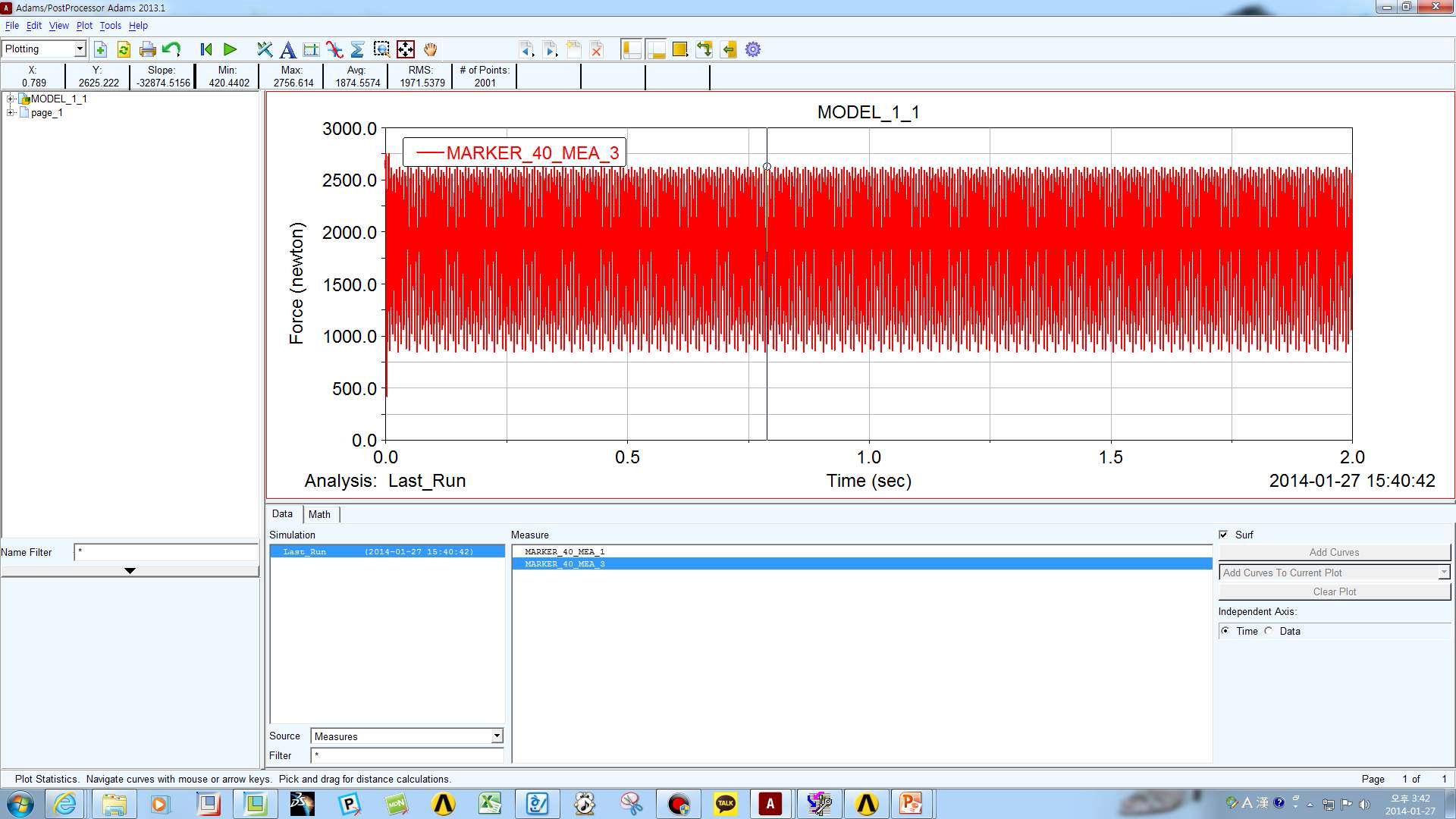
Task: Reload the simulation results
Action: (124, 50)
